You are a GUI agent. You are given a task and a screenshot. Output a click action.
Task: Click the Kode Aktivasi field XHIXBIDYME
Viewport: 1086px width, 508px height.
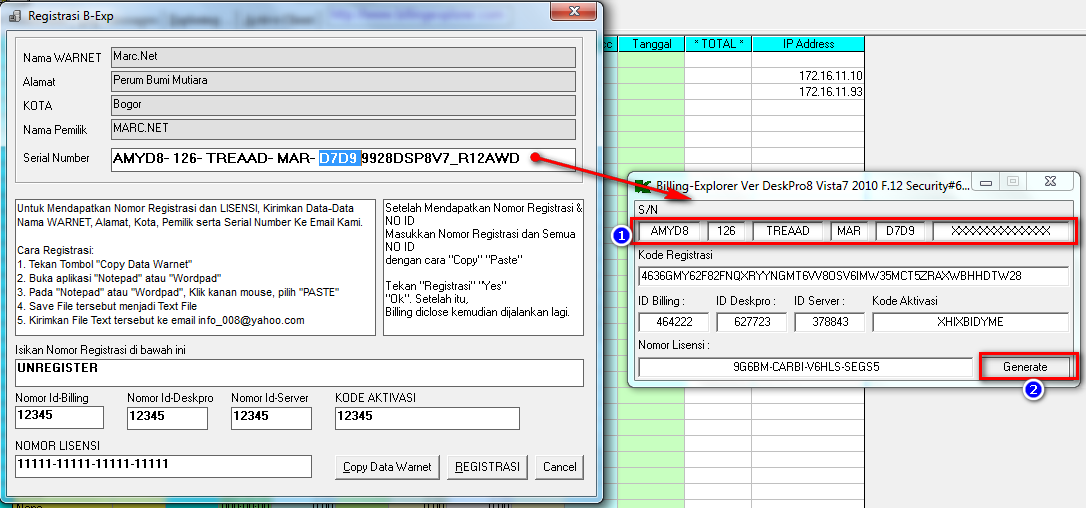point(970,322)
